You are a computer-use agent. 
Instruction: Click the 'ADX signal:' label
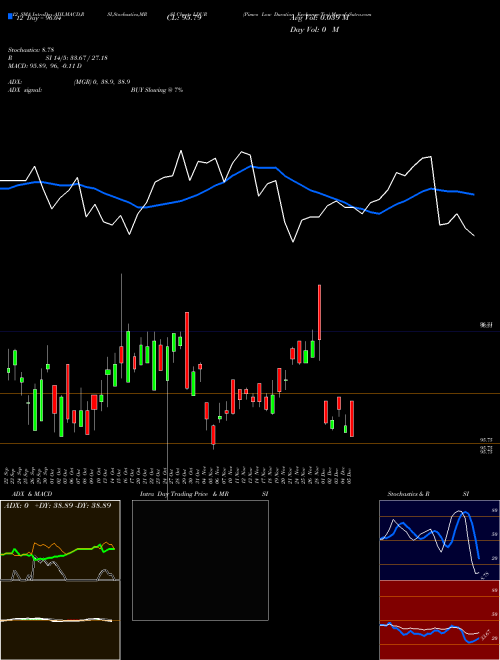pyautogui.click(x=25, y=90)
